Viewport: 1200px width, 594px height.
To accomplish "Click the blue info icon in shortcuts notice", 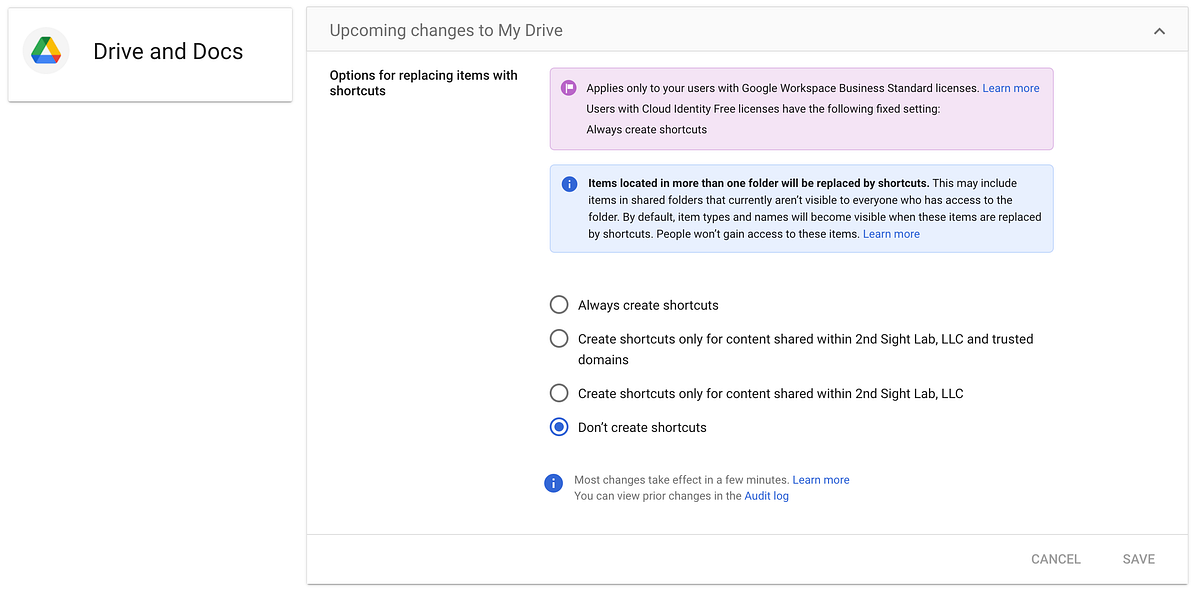I will point(569,184).
